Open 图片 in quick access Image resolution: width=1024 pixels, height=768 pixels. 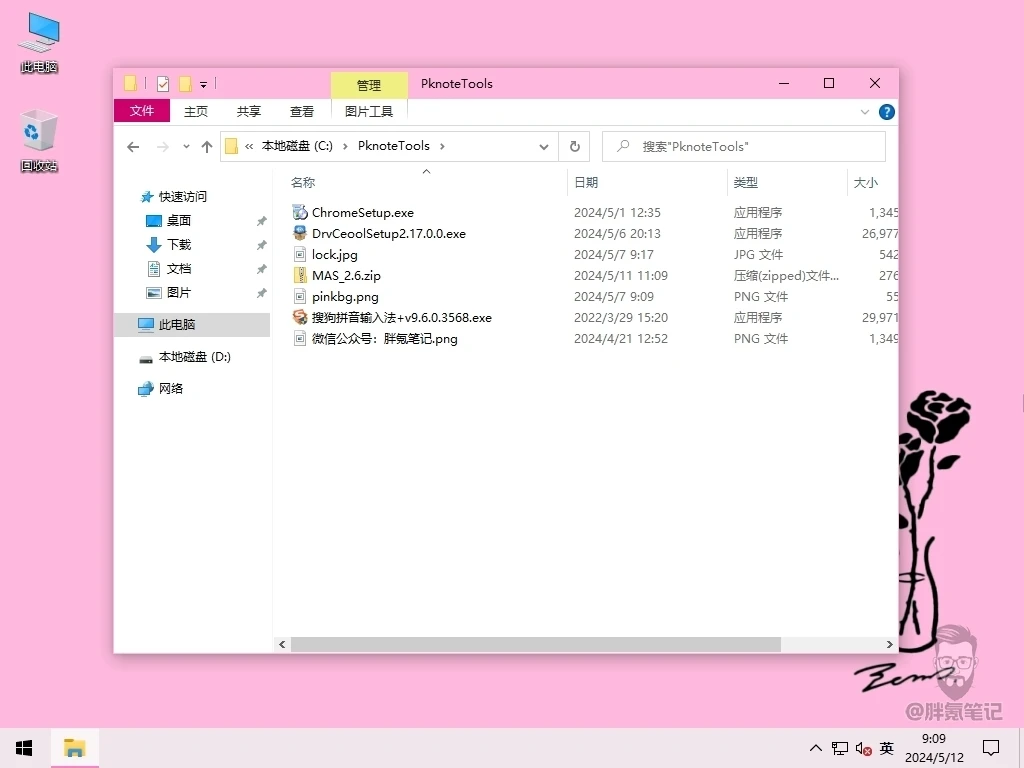click(178, 293)
